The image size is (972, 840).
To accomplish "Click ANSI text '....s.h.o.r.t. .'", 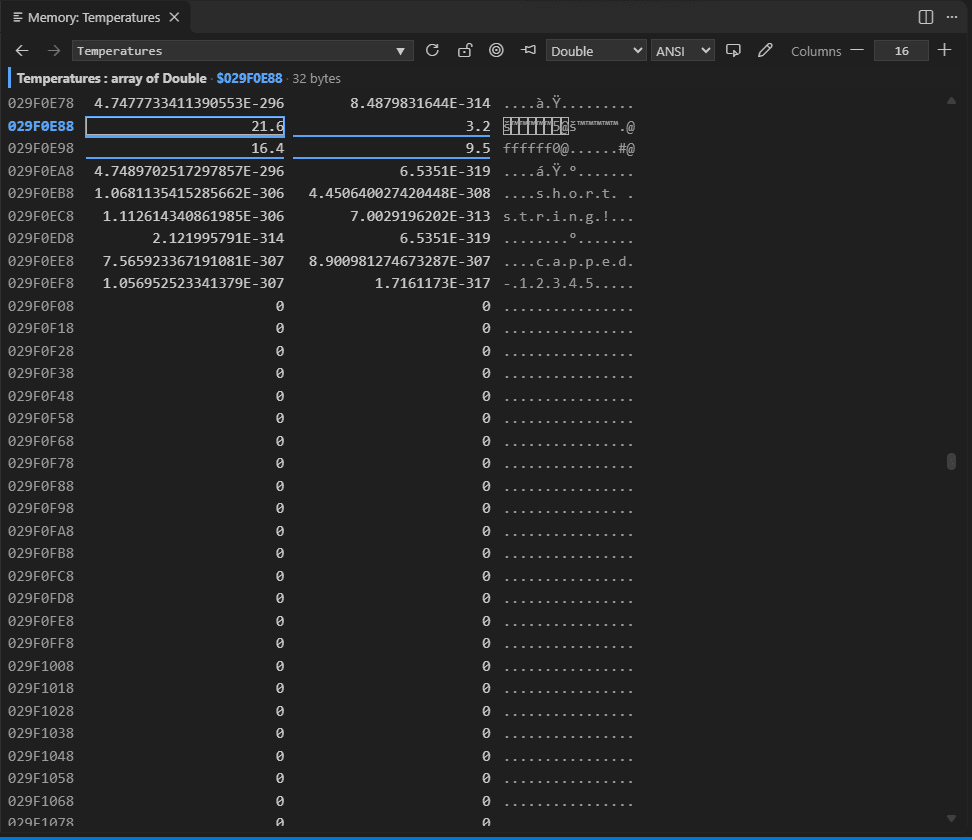I will coord(568,194).
